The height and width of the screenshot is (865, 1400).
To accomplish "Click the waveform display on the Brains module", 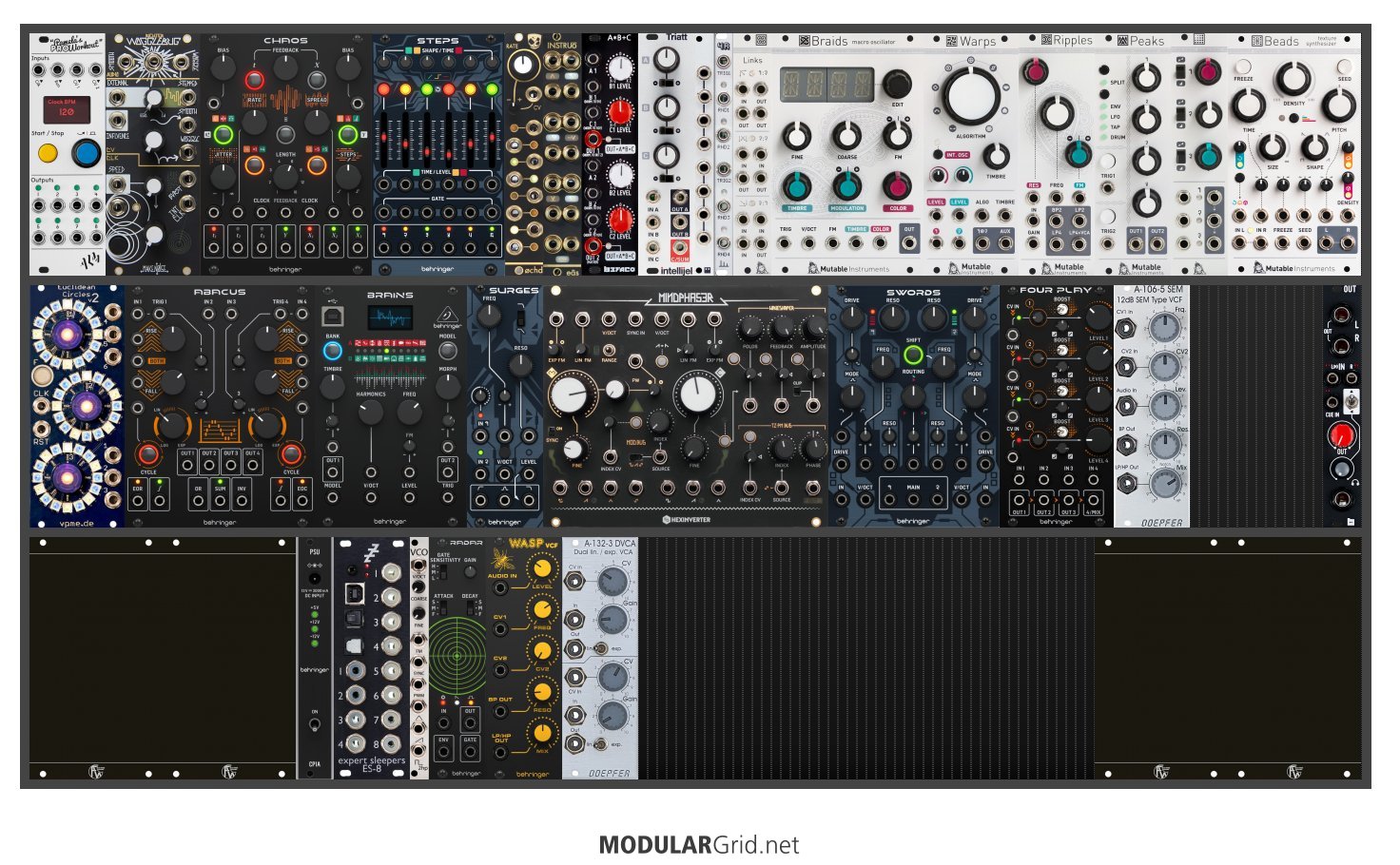I will (x=390, y=317).
